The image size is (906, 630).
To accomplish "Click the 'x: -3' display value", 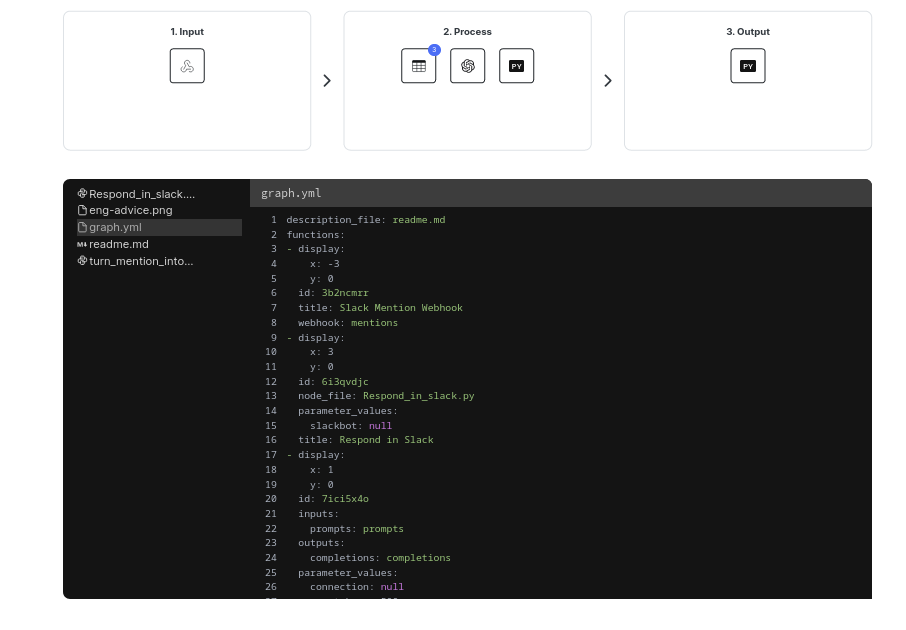I will (325, 264).
